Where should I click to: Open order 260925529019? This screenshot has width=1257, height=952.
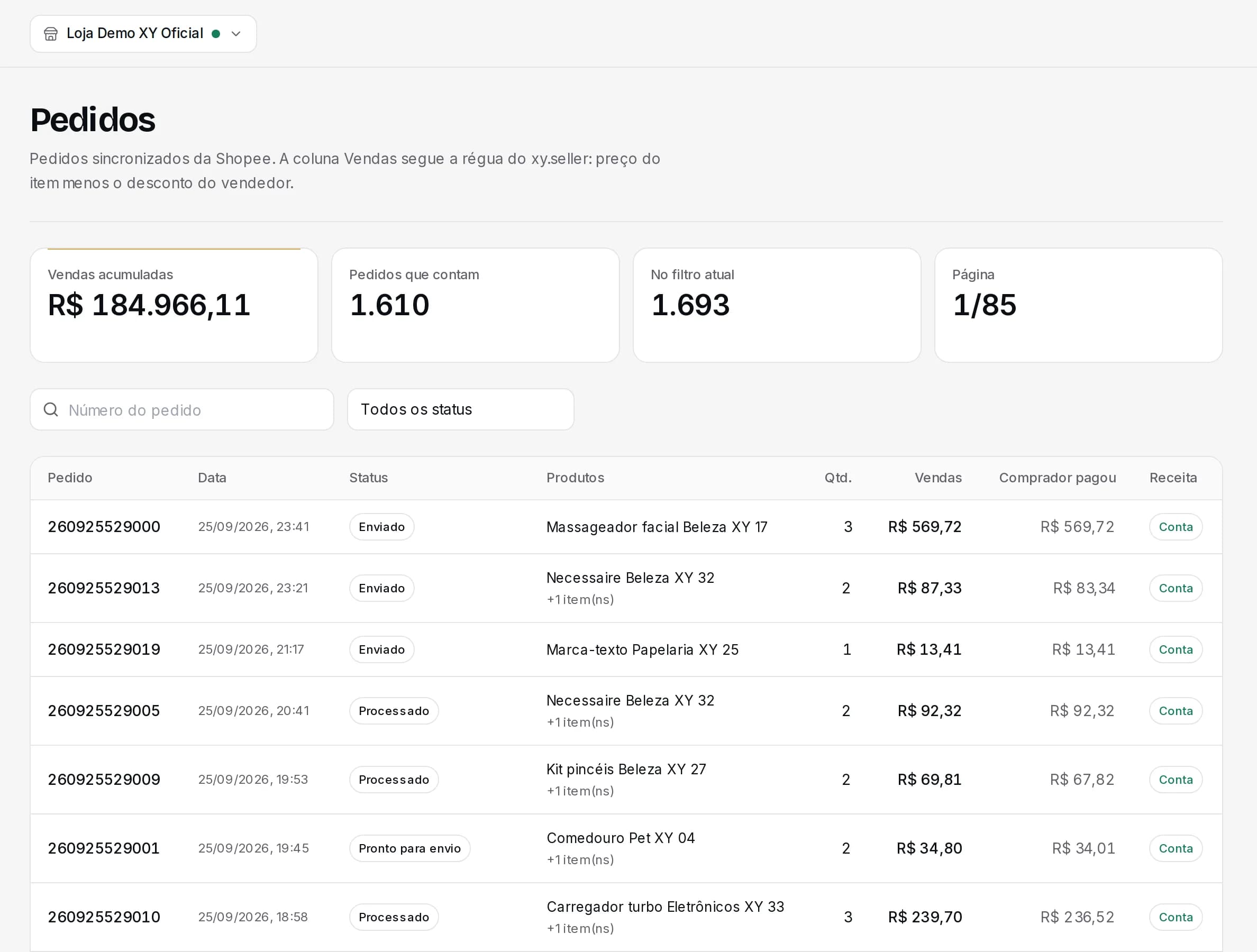click(104, 650)
